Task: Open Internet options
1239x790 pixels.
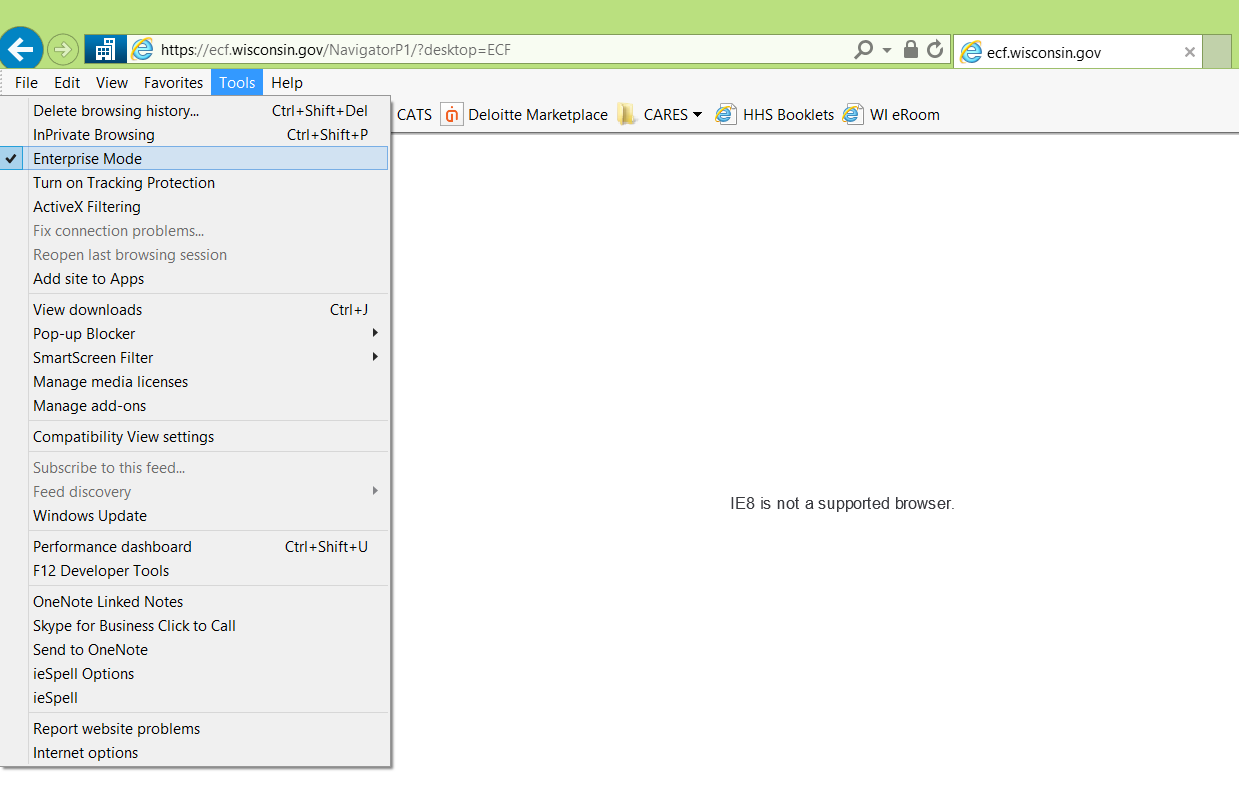Action: pyautogui.click(x=85, y=752)
